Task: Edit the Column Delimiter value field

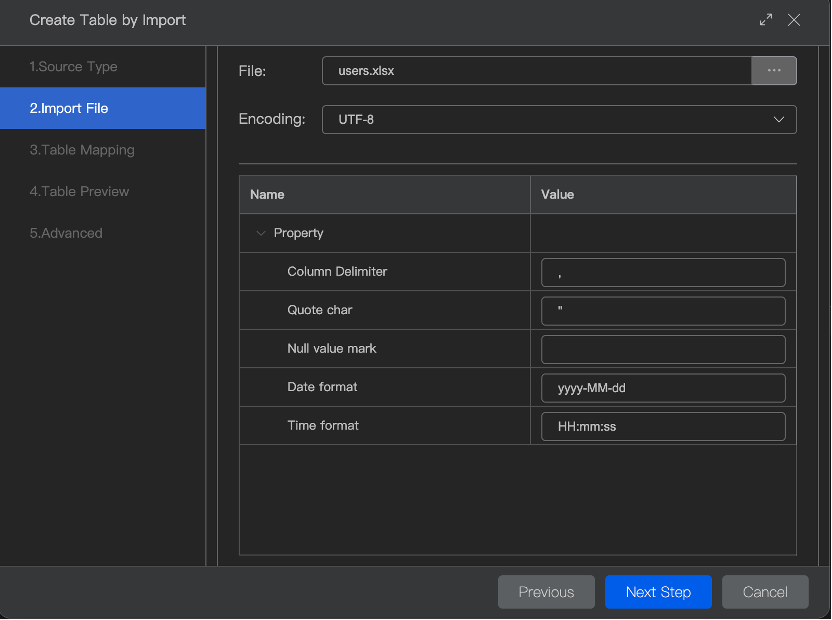Action: [663, 272]
